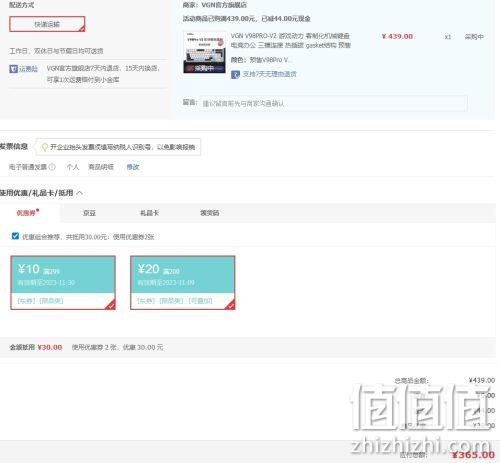Deselect the ¥20 coupon card
This screenshot has width=500, height=463.
[x=183, y=283]
